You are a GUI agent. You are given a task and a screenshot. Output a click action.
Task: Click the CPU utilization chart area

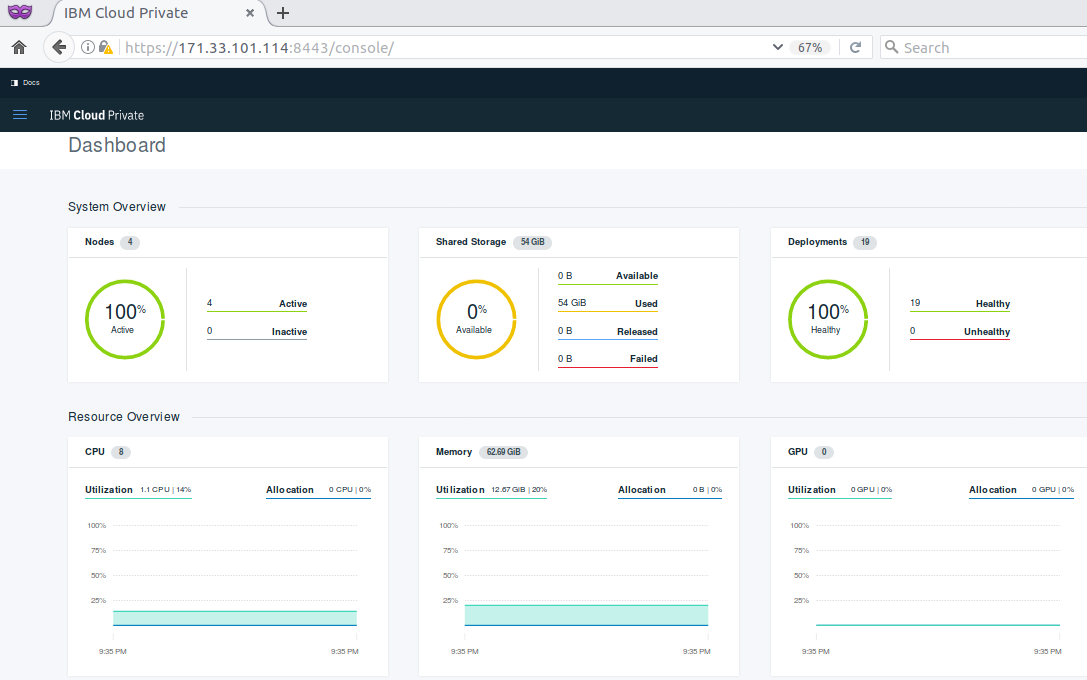point(234,618)
